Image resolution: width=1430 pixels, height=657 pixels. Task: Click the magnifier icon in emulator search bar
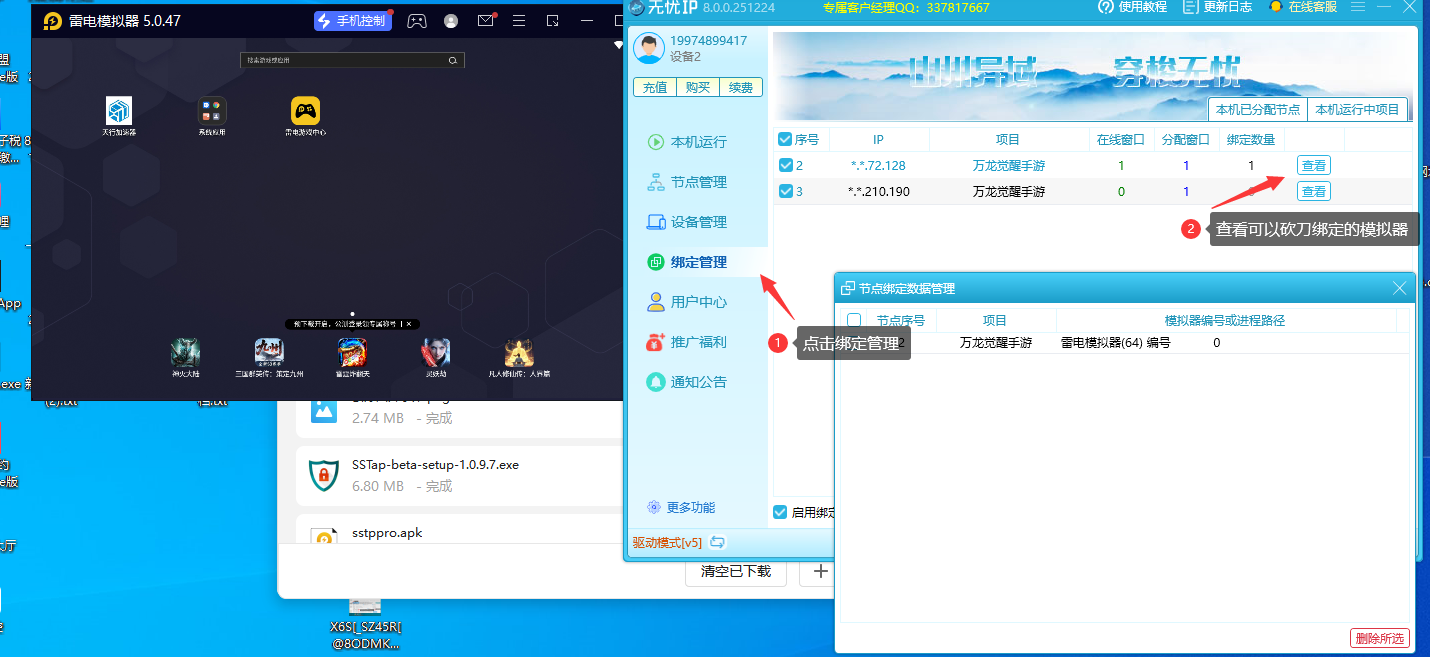453,60
